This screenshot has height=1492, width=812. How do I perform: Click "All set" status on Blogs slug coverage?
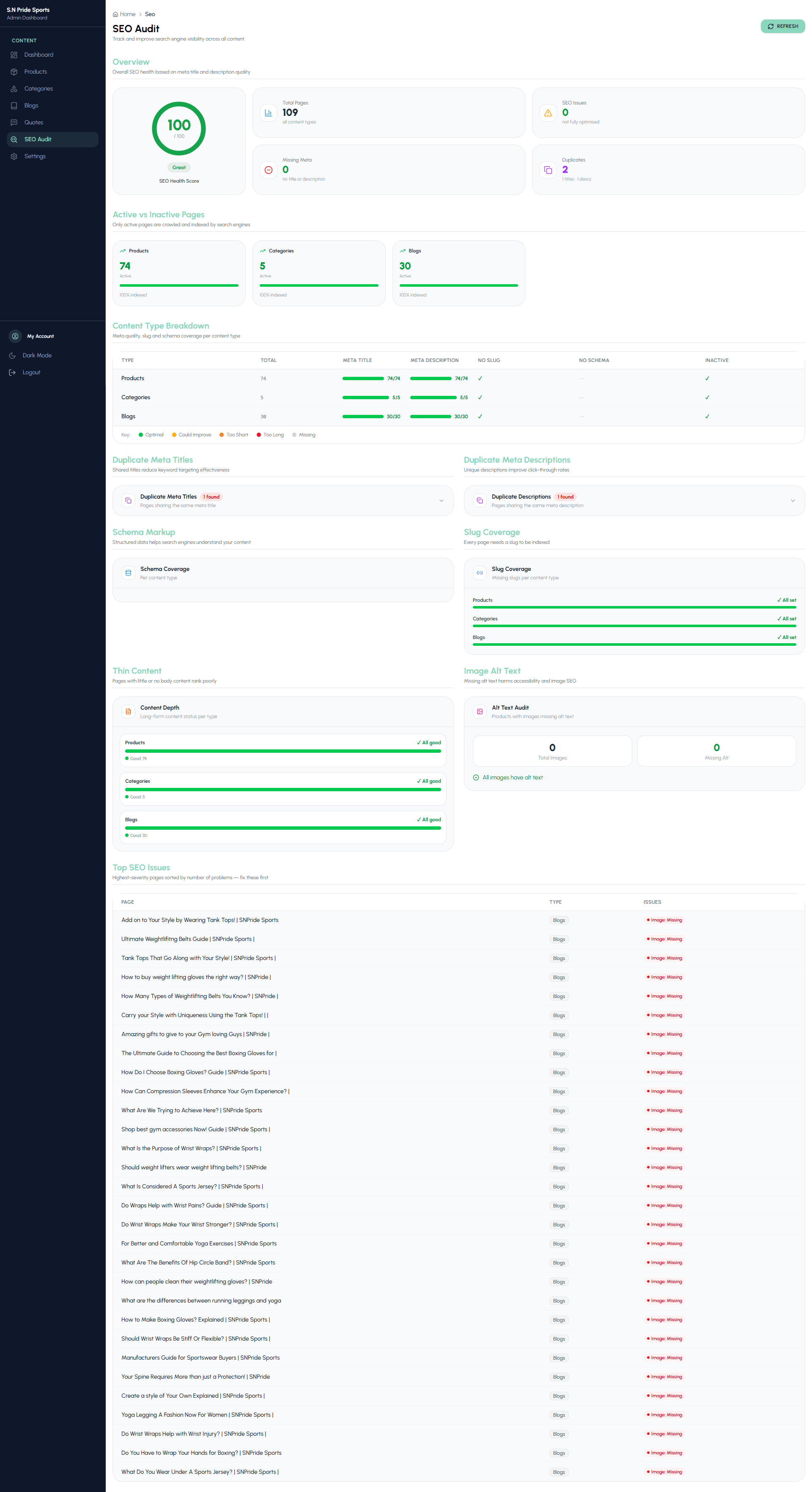(787, 637)
